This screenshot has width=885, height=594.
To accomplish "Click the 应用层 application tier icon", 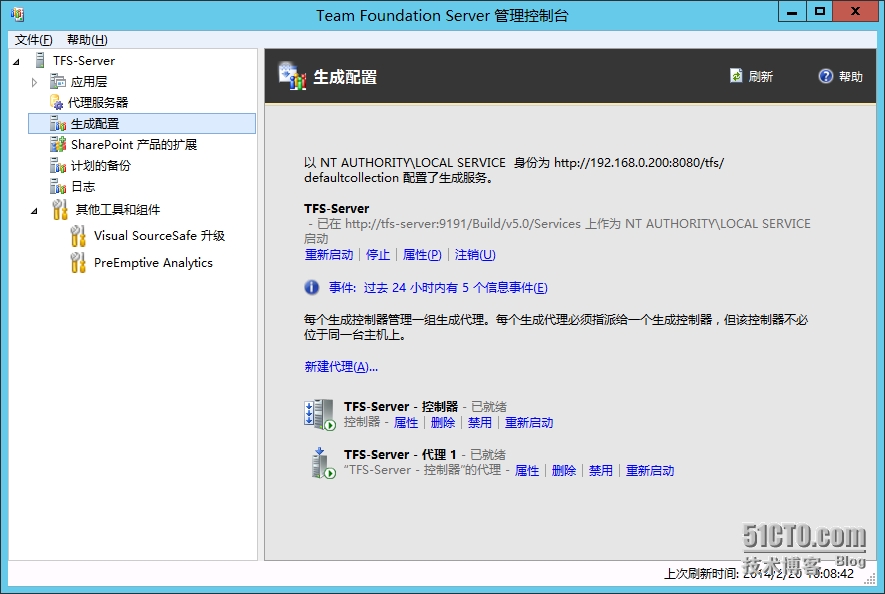I will click(58, 82).
